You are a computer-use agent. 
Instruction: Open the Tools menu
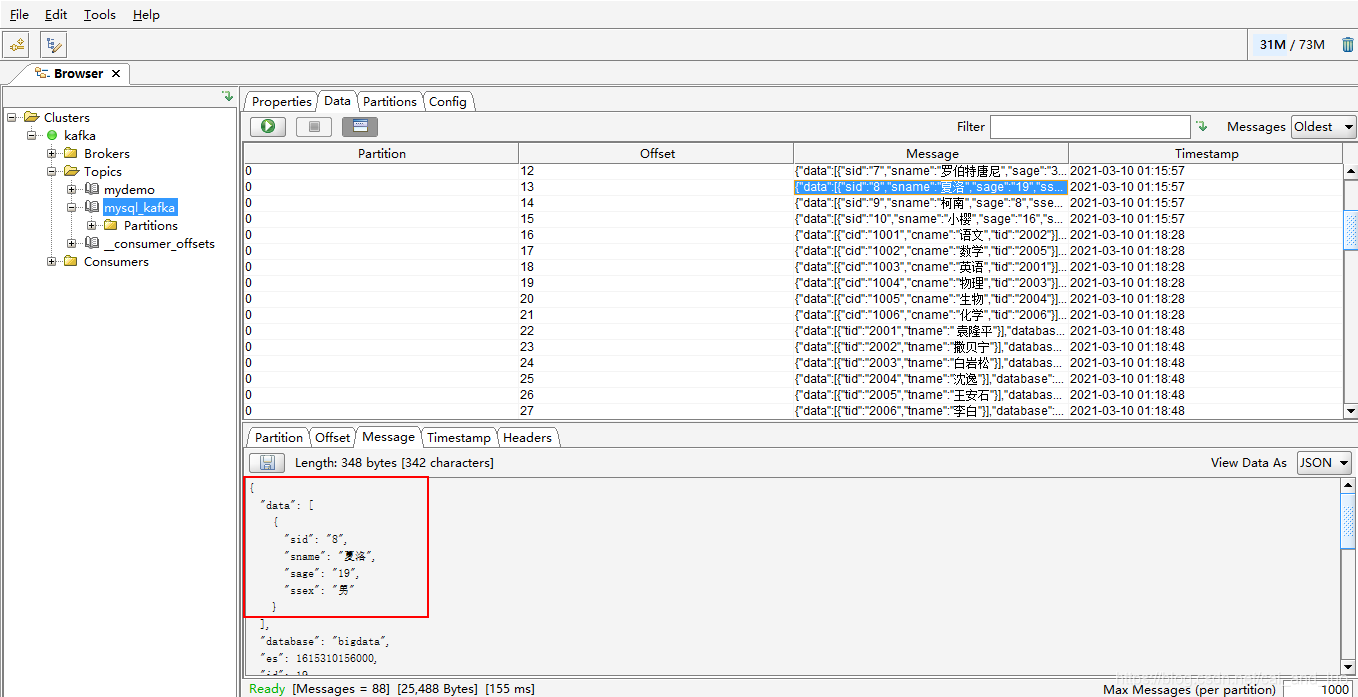click(100, 15)
